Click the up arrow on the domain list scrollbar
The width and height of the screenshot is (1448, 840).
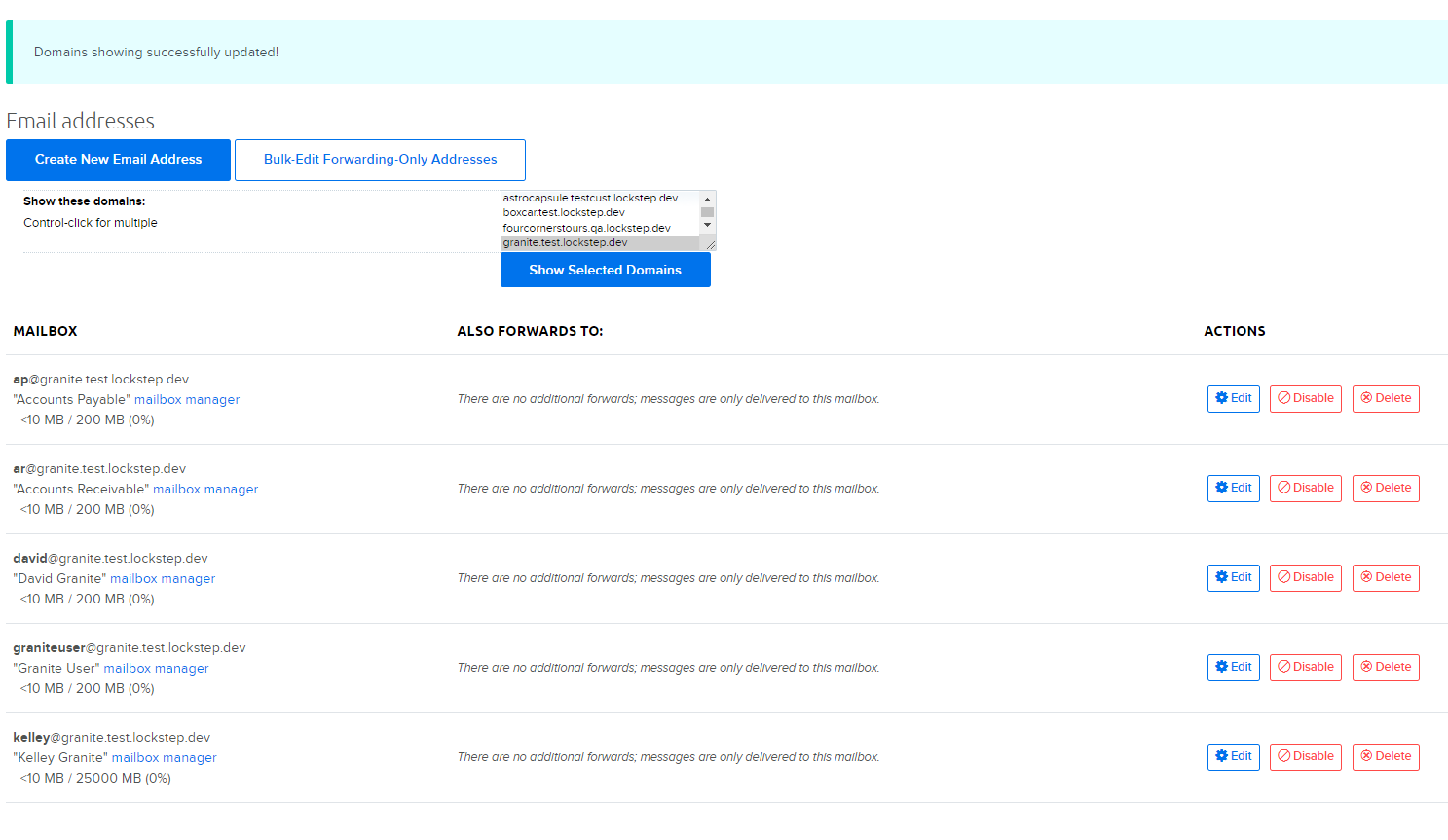tap(708, 198)
